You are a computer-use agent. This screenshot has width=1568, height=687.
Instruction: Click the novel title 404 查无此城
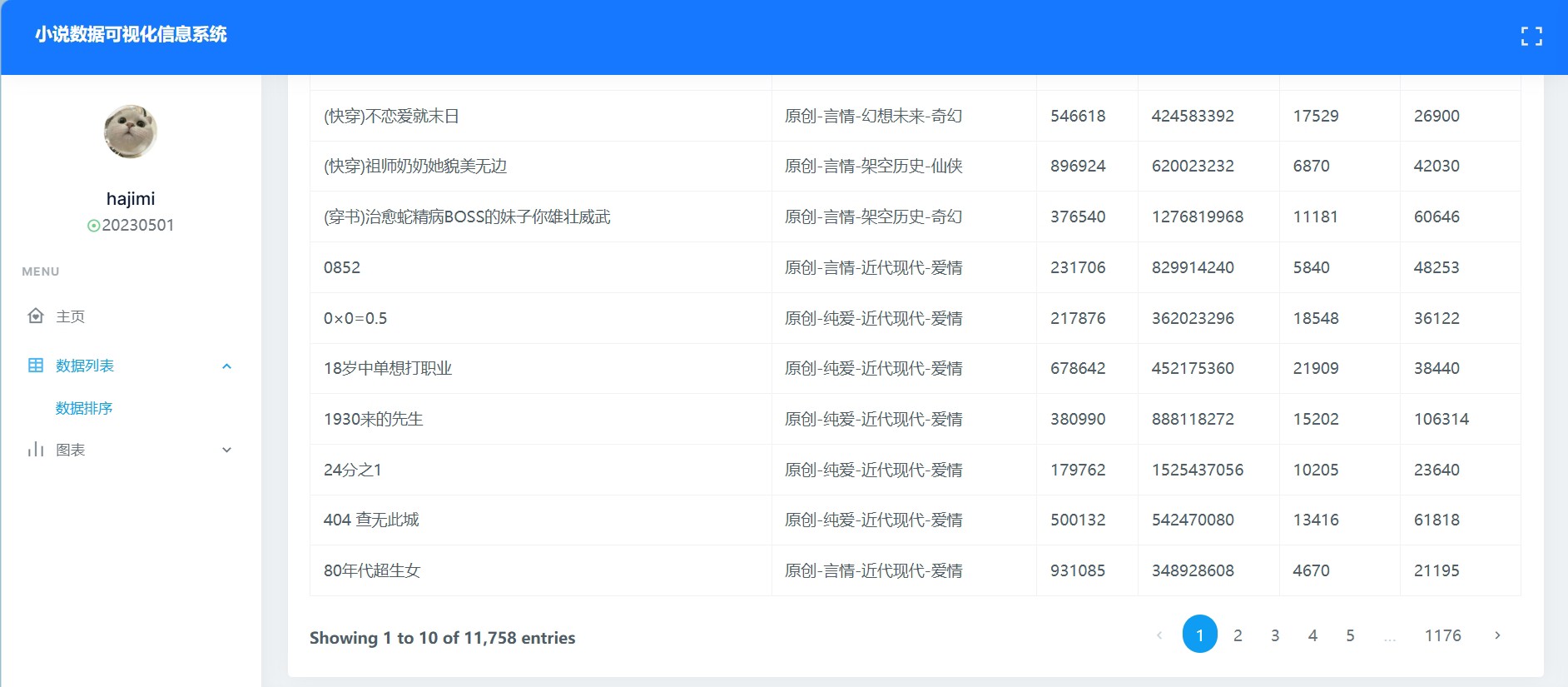pyautogui.click(x=371, y=520)
